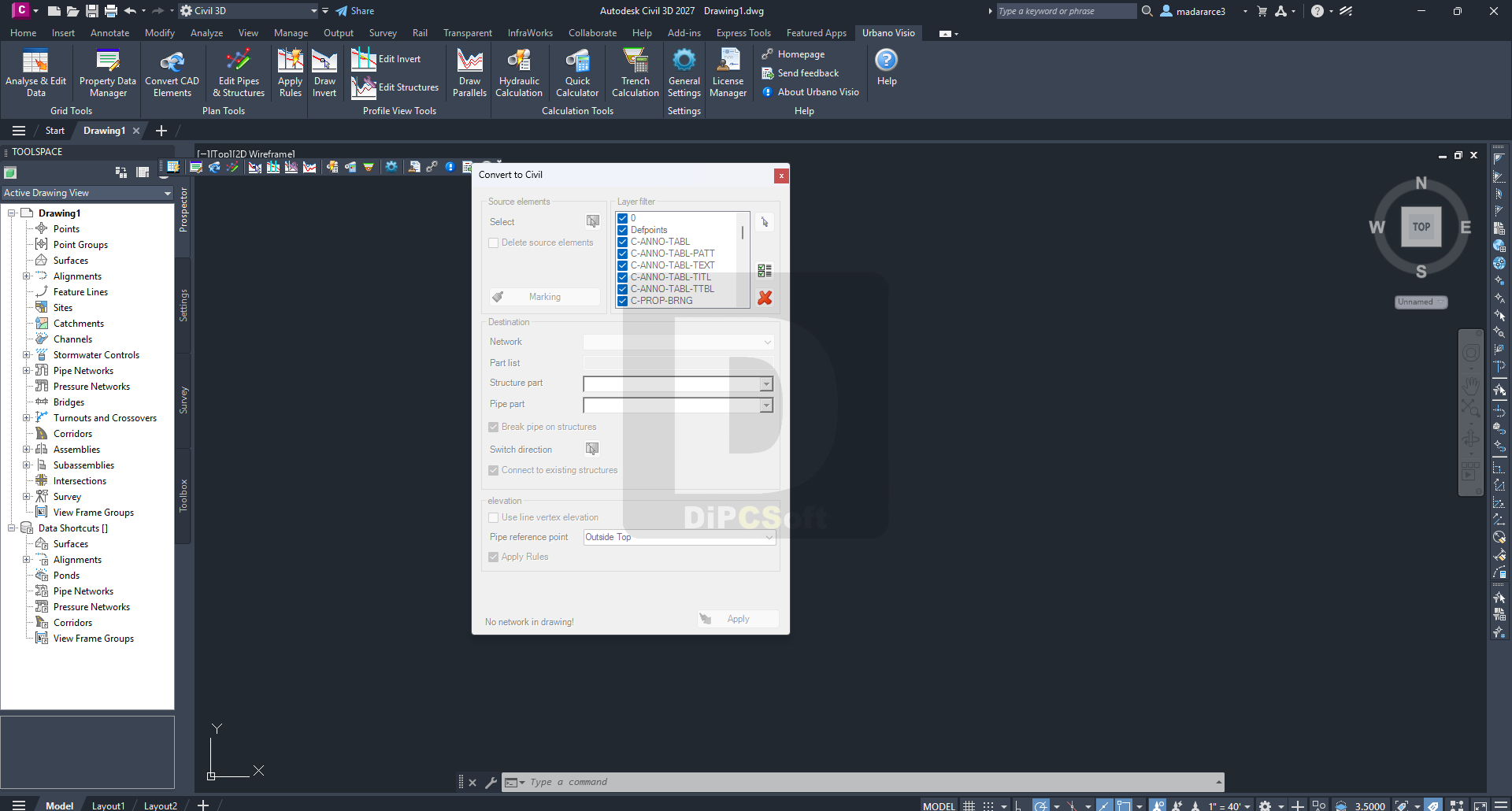Select Catchments in Prospector tree
The width and height of the screenshot is (1512, 811).
79,324
